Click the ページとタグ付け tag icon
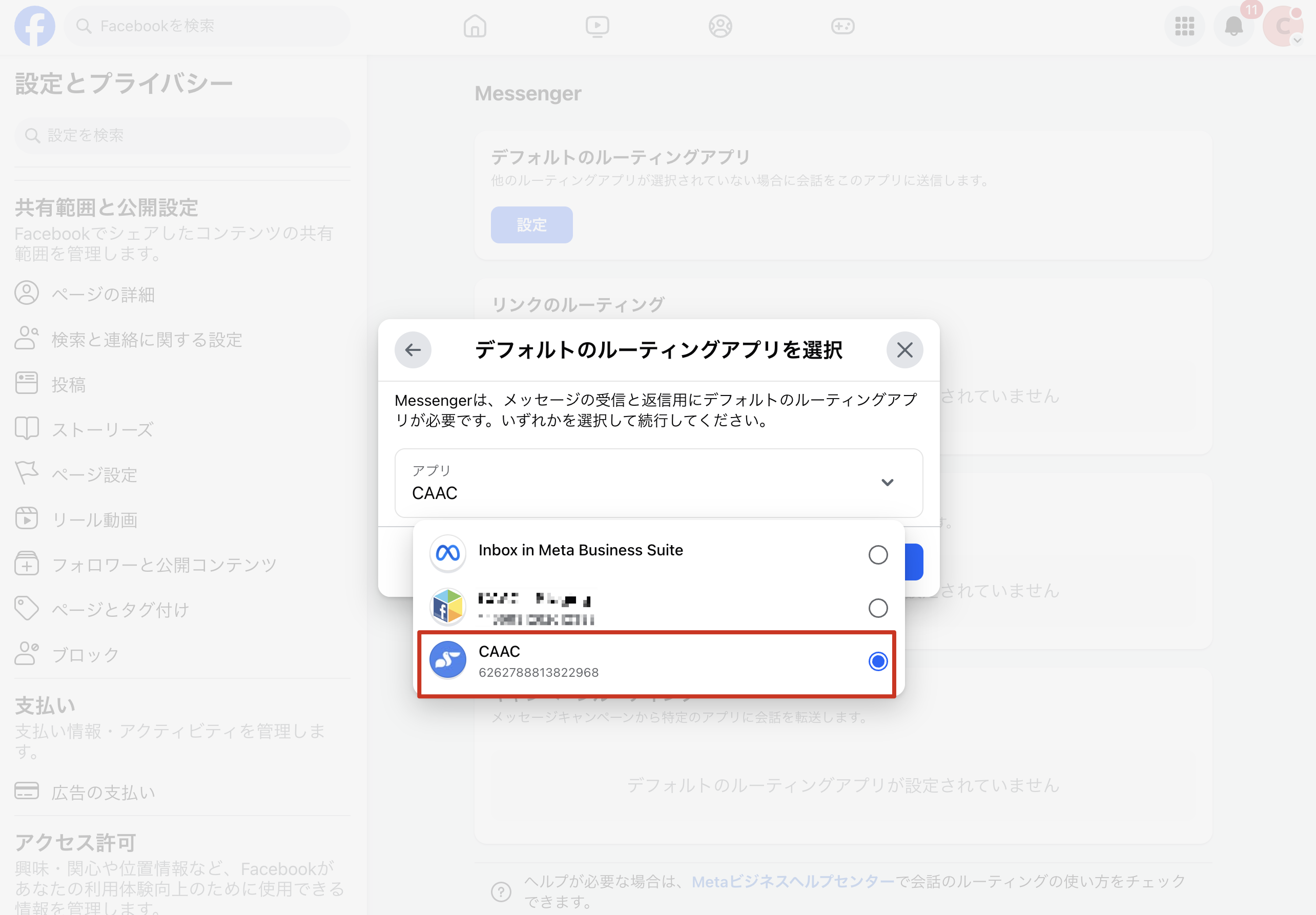Viewport: 1316px width, 915px height. click(x=26, y=609)
